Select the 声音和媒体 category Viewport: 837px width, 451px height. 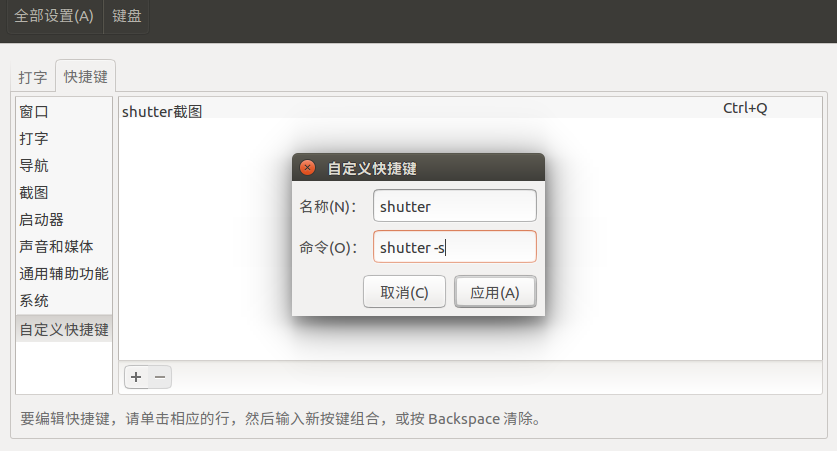(64, 247)
